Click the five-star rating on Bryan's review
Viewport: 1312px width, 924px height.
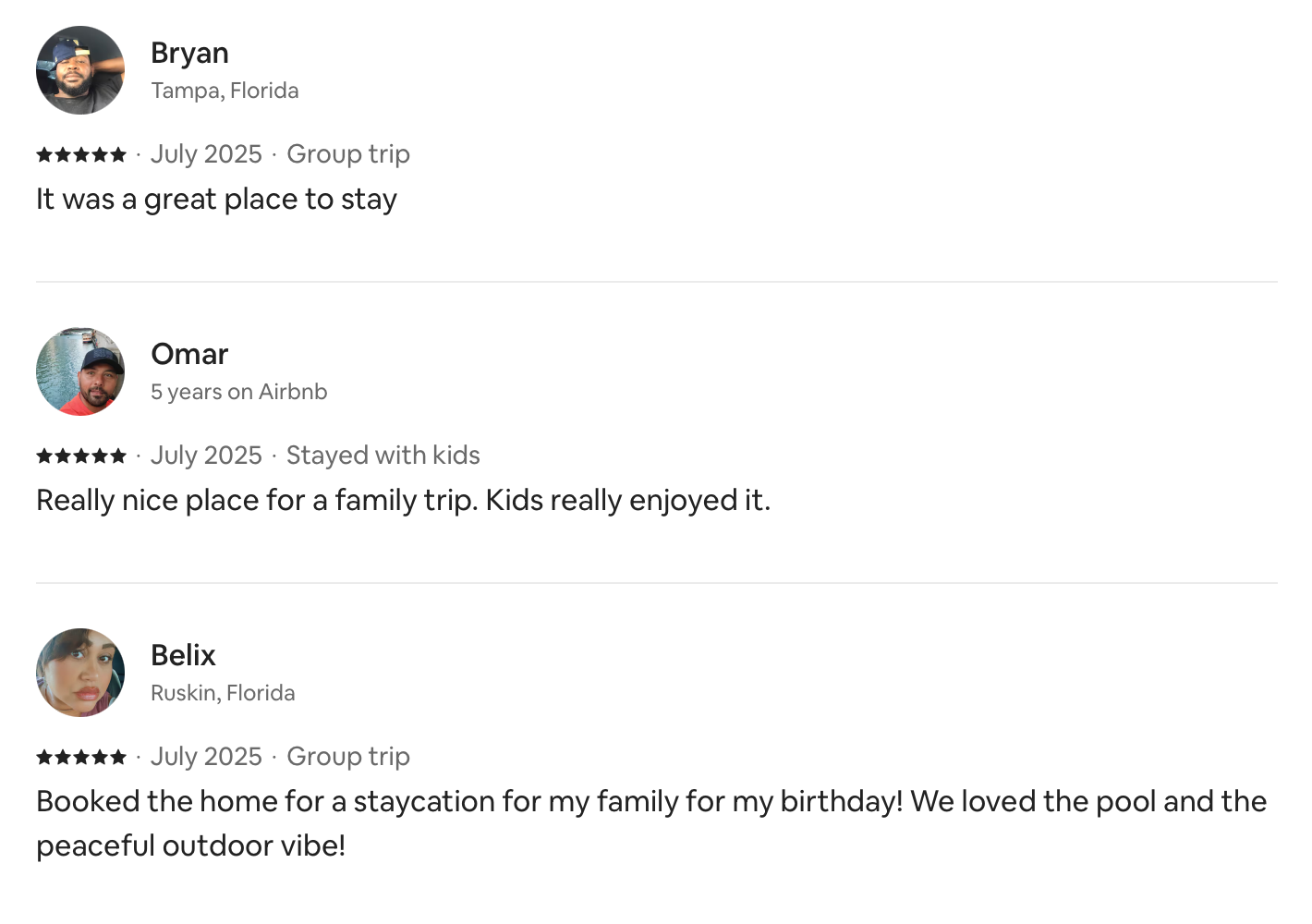(81, 154)
